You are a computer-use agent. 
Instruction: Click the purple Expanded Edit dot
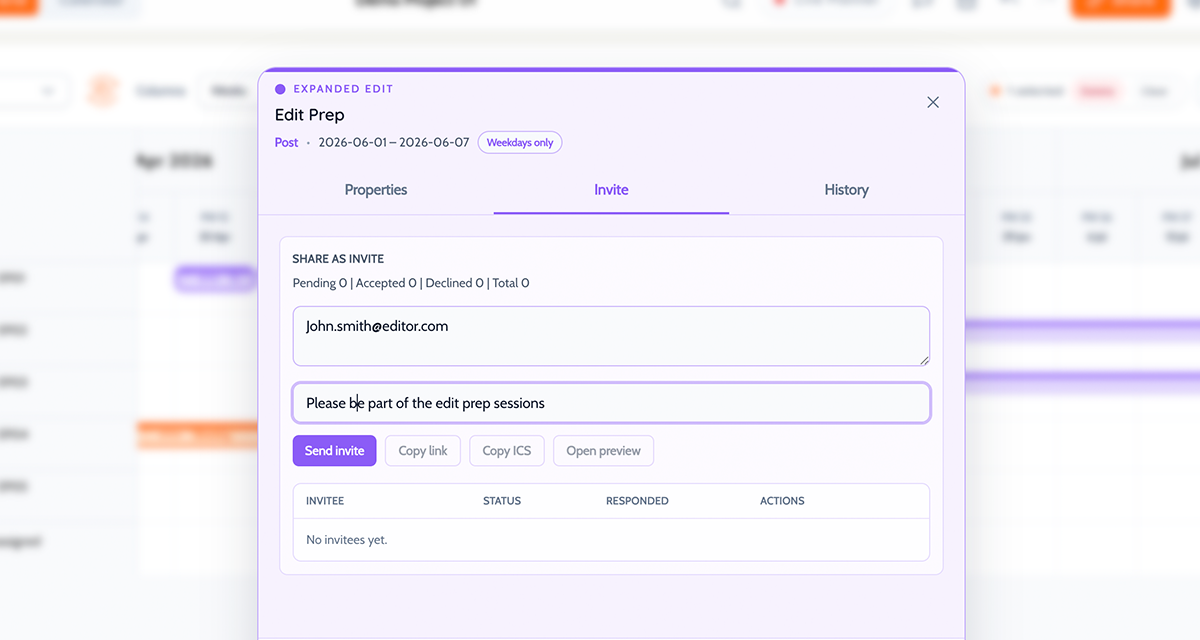[280, 89]
